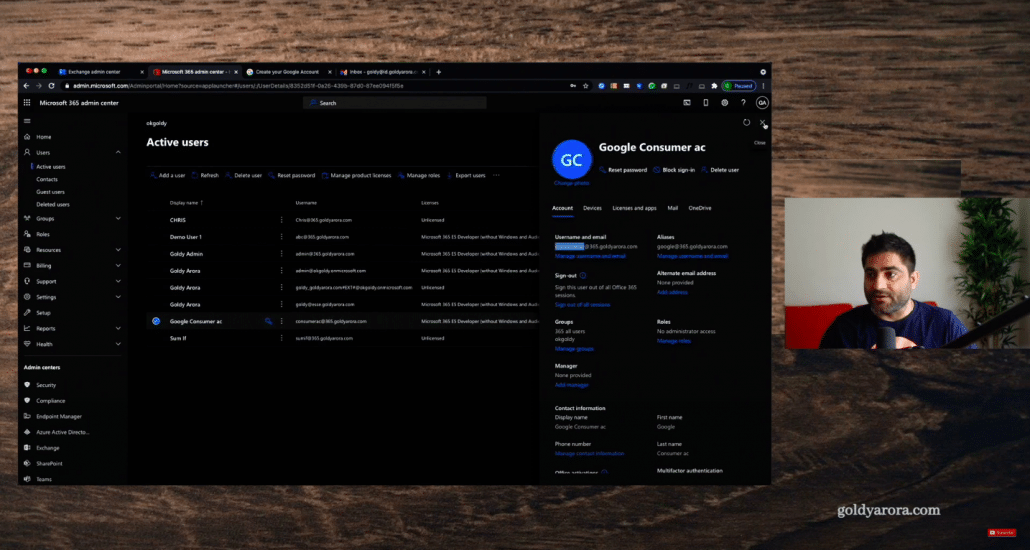This screenshot has width=1030, height=550.
Task: Click Export users in the toolbar
Action: point(466,175)
